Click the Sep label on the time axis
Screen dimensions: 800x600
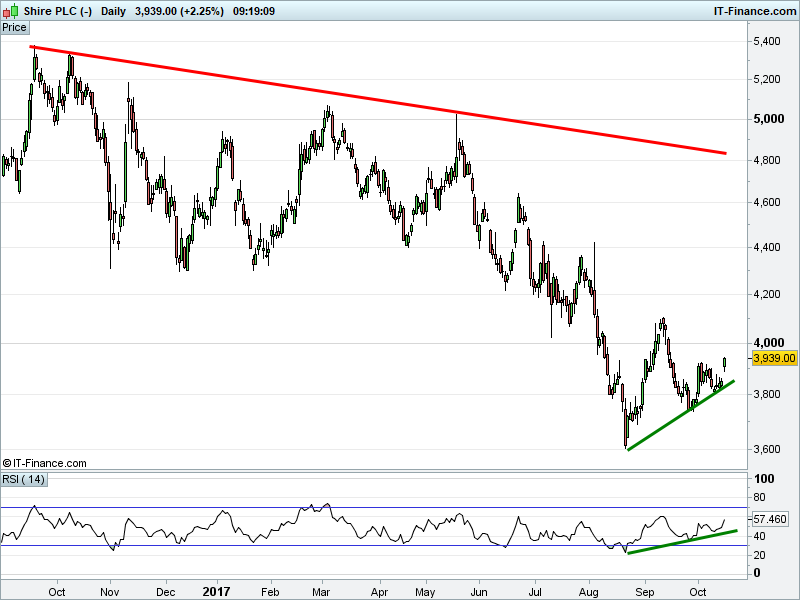(644, 592)
